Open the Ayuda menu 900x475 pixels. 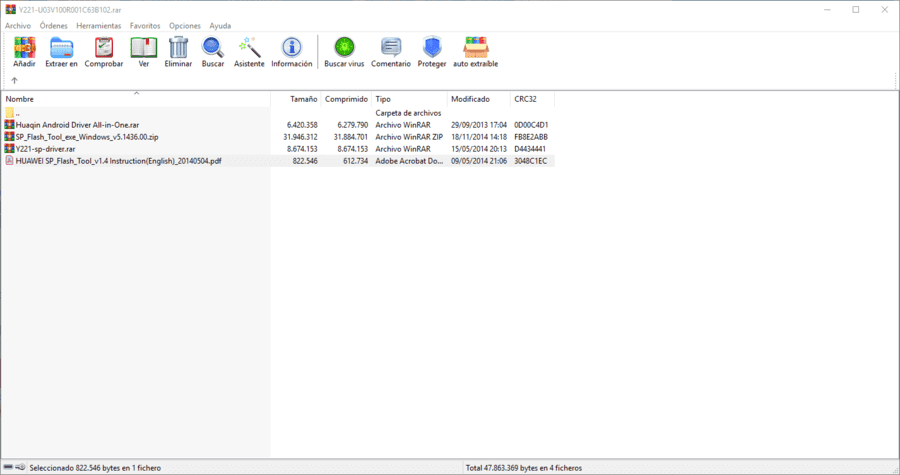pyautogui.click(x=220, y=26)
